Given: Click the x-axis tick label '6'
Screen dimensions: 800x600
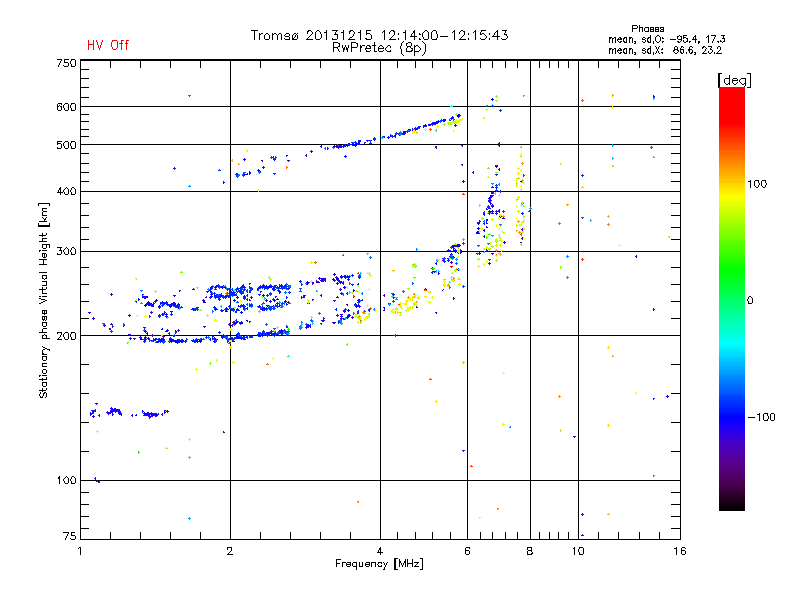Looking at the screenshot, I should click(x=467, y=551).
